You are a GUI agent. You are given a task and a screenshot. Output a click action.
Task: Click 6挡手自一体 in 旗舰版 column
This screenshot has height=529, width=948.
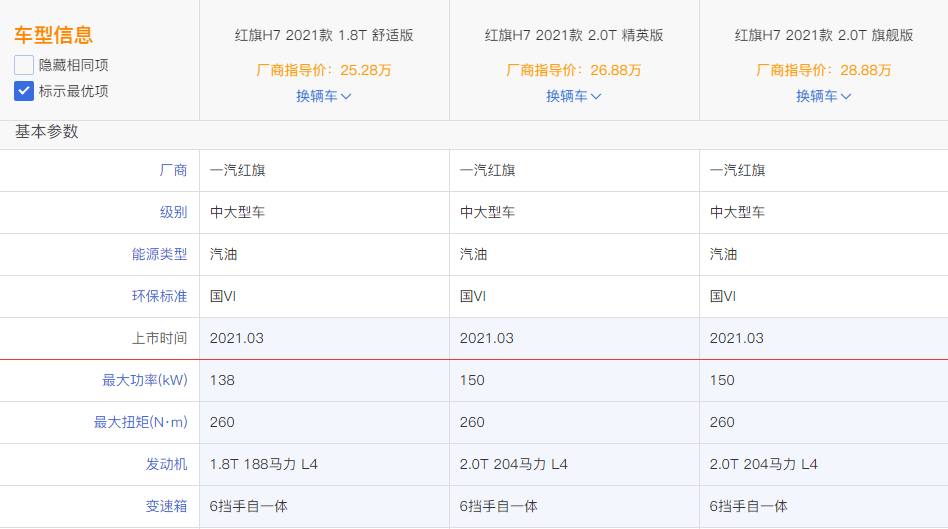click(748, 506)
